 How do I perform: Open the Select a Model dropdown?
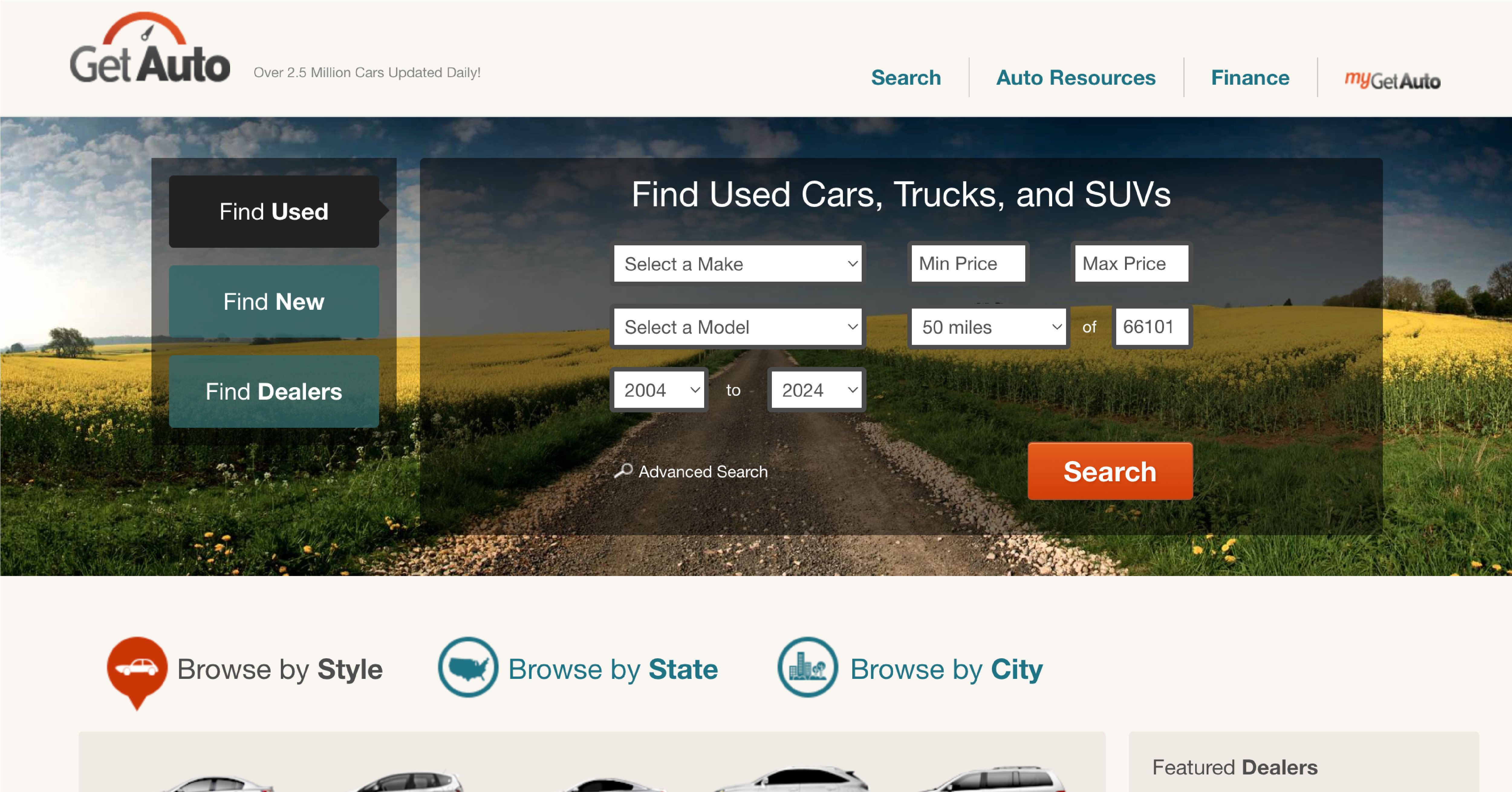tap(737, 327)
